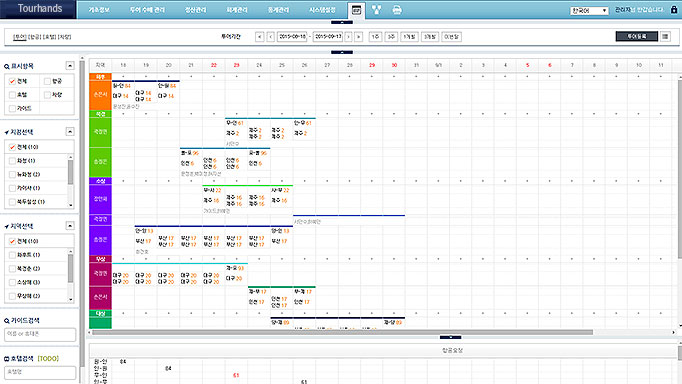Image resolution: width=682 pixels, height=384 pixels.
Task: Open the 시스템설정 menu
Action: click(322, 10)
